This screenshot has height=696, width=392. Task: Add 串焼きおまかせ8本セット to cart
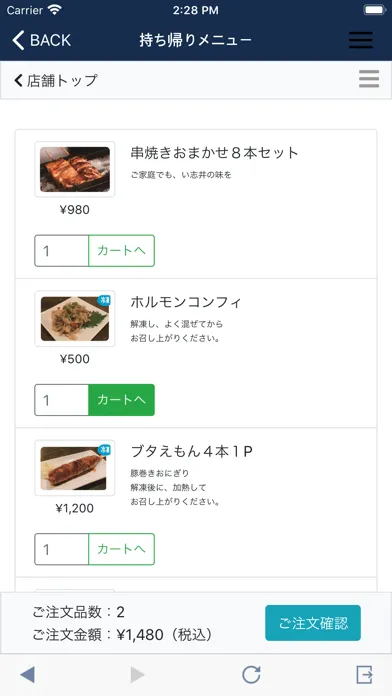click(122, 251)
